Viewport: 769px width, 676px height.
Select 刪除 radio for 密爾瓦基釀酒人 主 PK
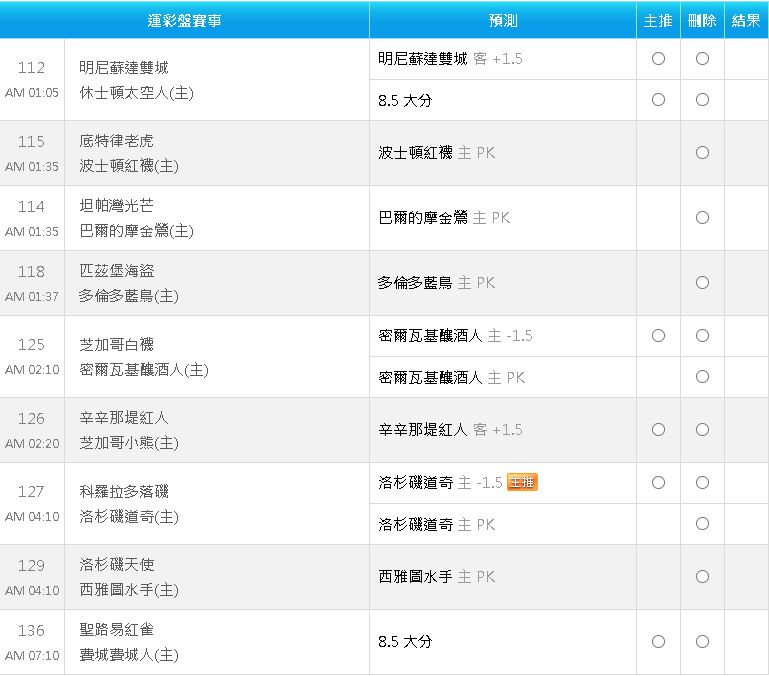coord(702,377)
